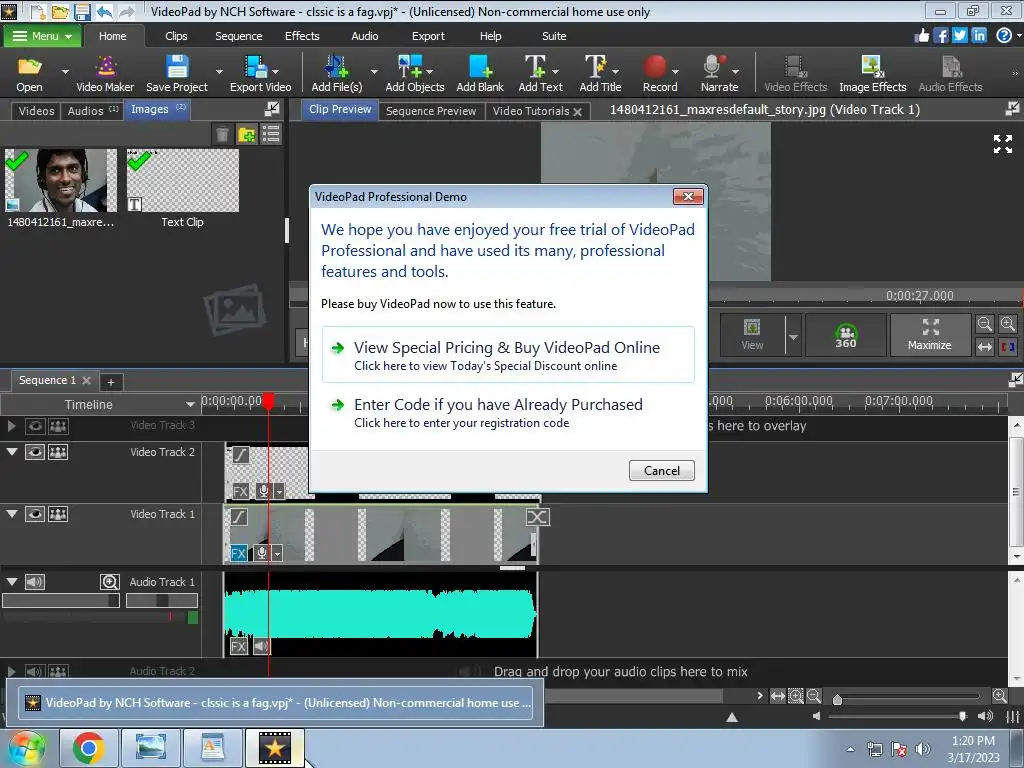The image size is (1024, 768).
Task: Switch to the Clips ribbon tab
Action: pos(176,36)
